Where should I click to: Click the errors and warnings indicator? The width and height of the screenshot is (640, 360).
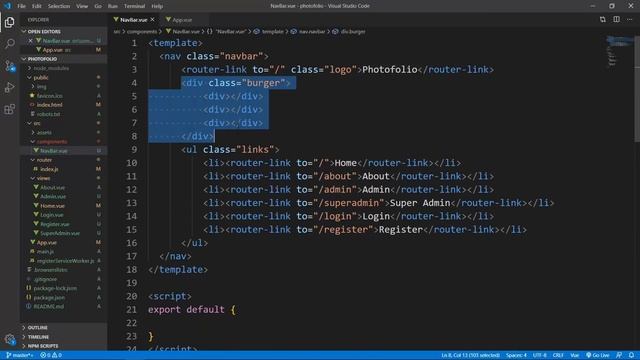51,356
